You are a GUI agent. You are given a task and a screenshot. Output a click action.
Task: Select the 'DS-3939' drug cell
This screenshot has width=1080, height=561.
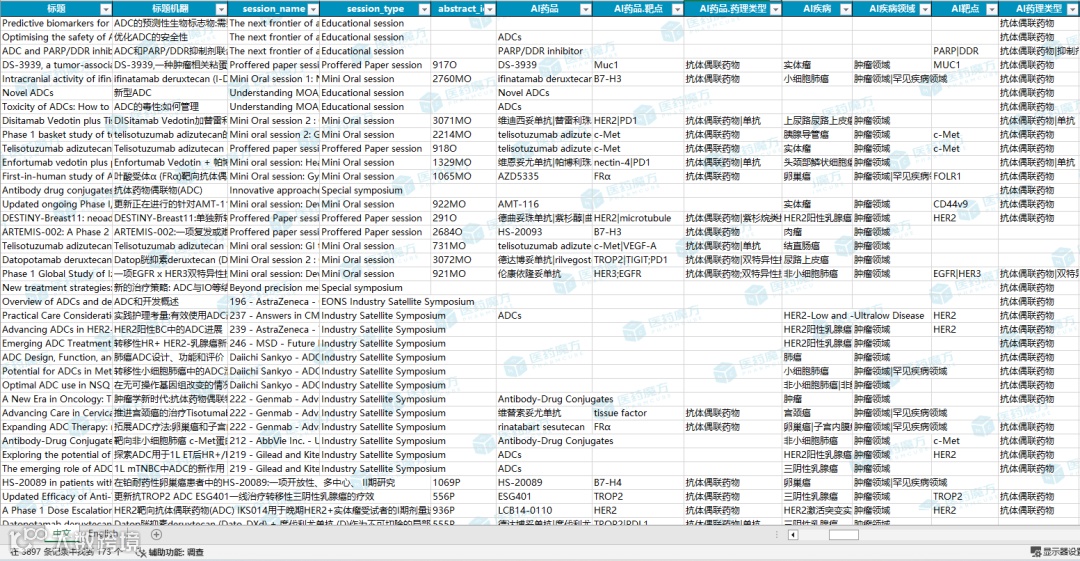pos(544,65)
